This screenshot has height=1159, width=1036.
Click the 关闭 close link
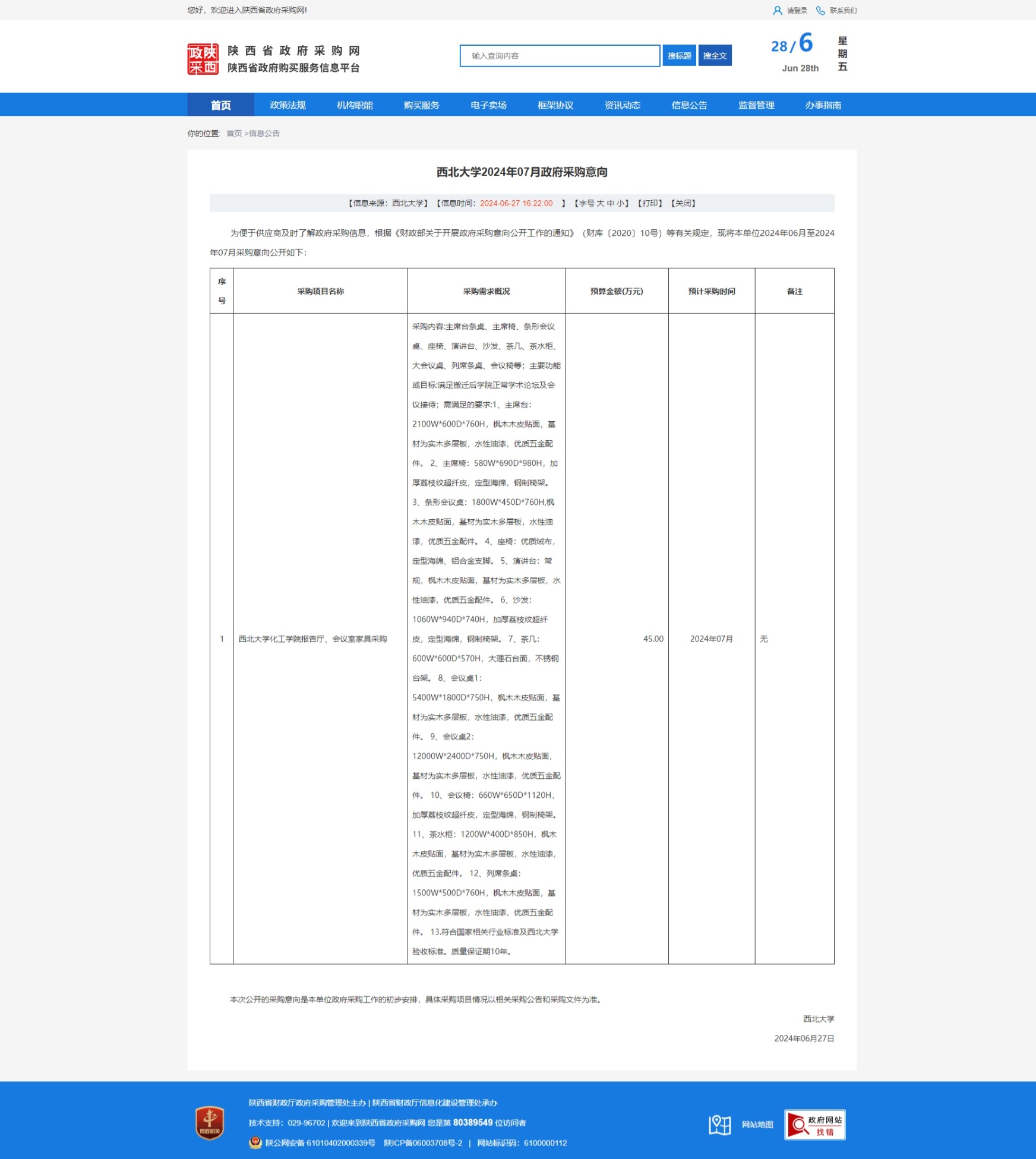pyautogui.click(x=683, y=203)
